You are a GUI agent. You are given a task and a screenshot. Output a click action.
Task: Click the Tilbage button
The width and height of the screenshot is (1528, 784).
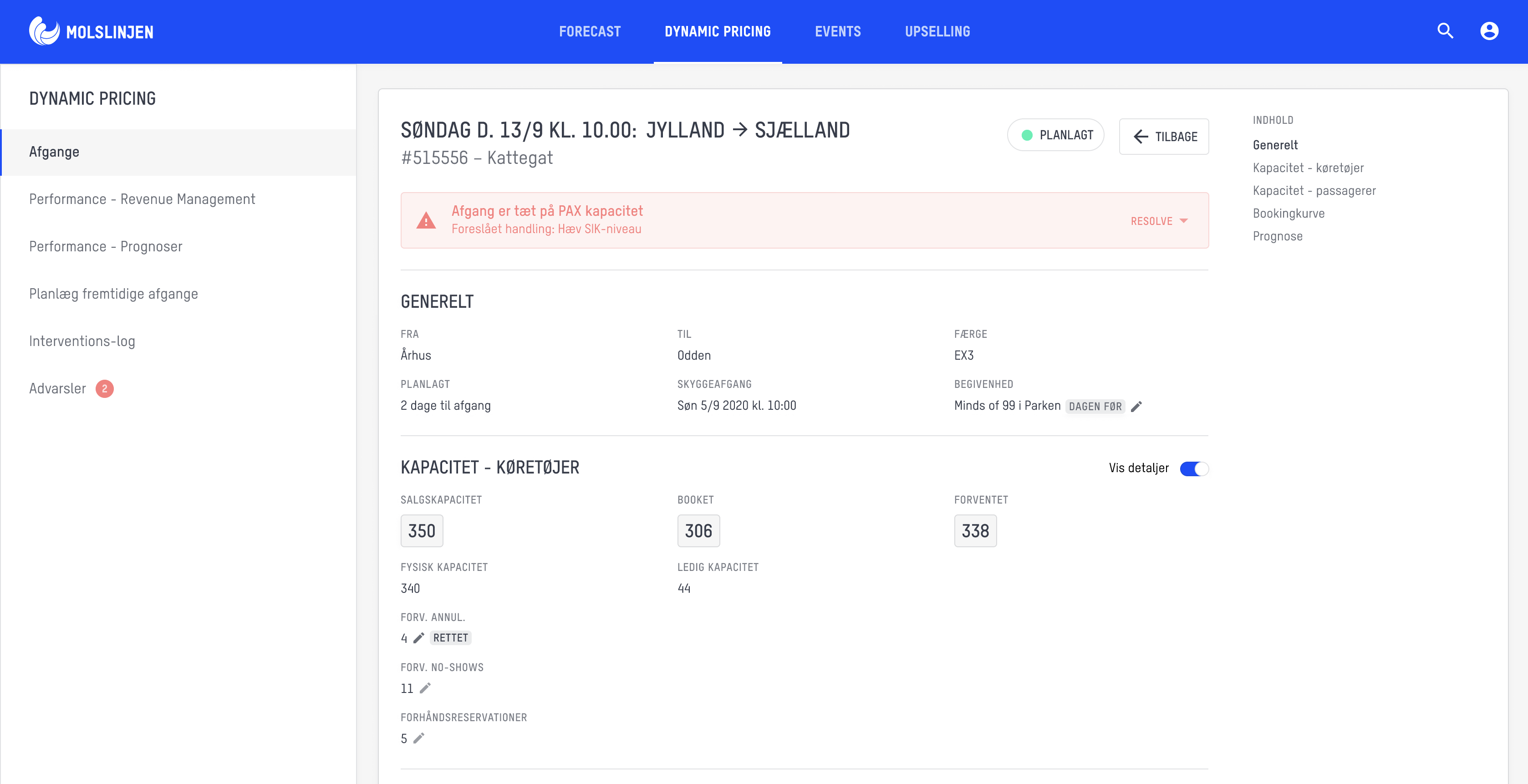[1164, 137]
